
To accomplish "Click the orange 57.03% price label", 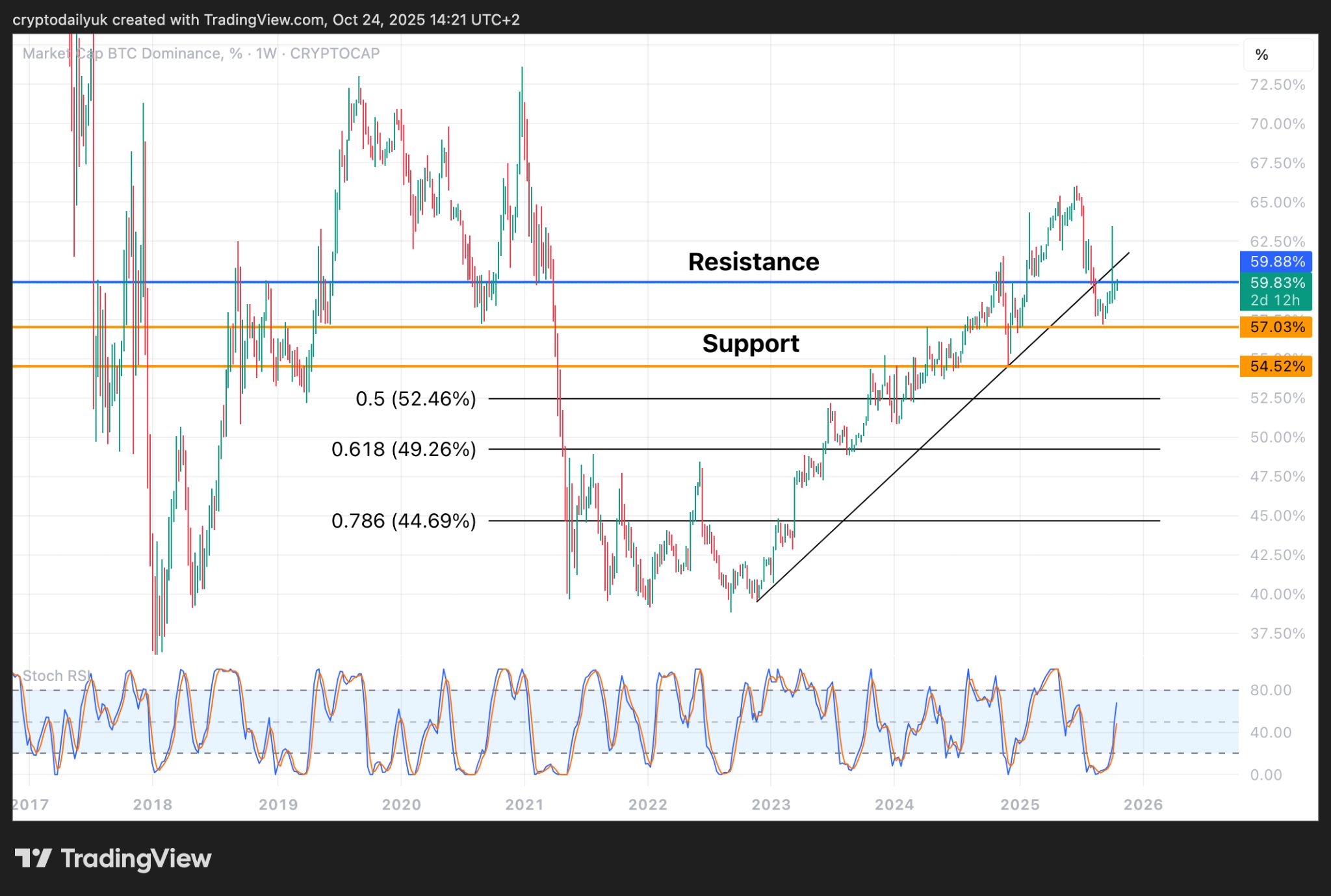I will pos(1276,327).
